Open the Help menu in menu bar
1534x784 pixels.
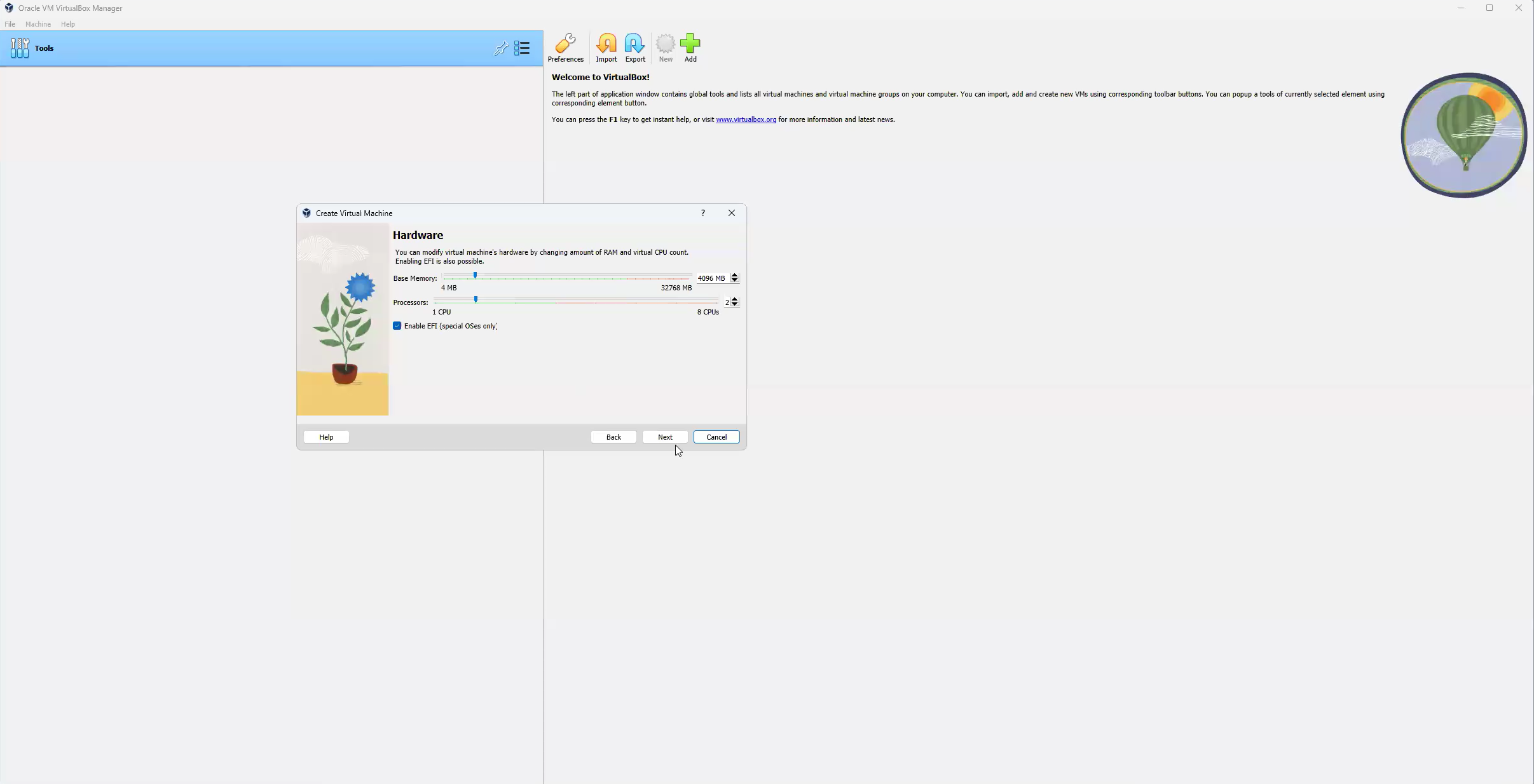(67, 23)
